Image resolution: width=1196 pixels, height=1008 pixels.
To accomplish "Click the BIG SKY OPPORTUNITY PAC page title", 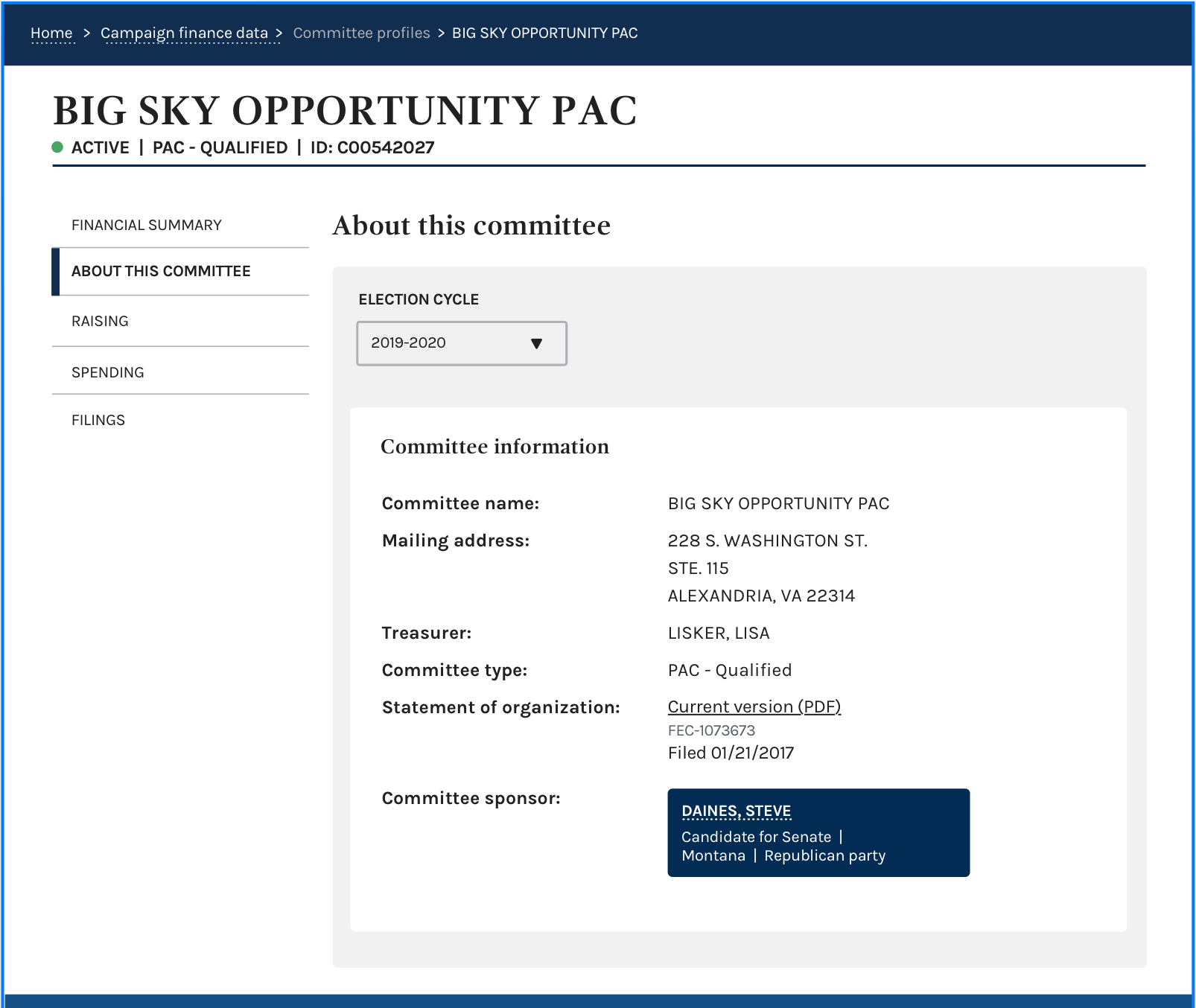I will coord(346,111).
